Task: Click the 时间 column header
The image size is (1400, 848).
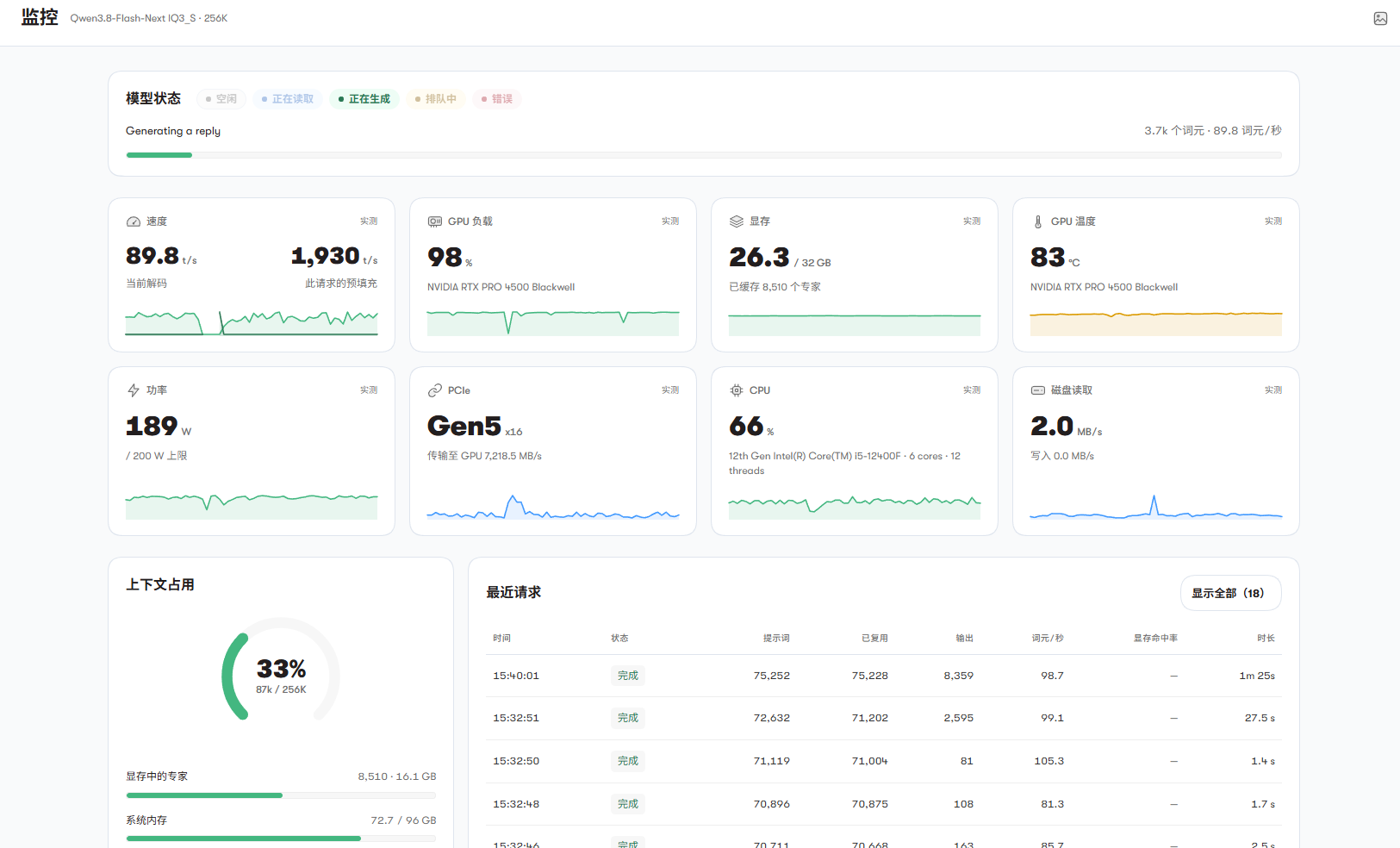Action: click(x=501, y=639)
